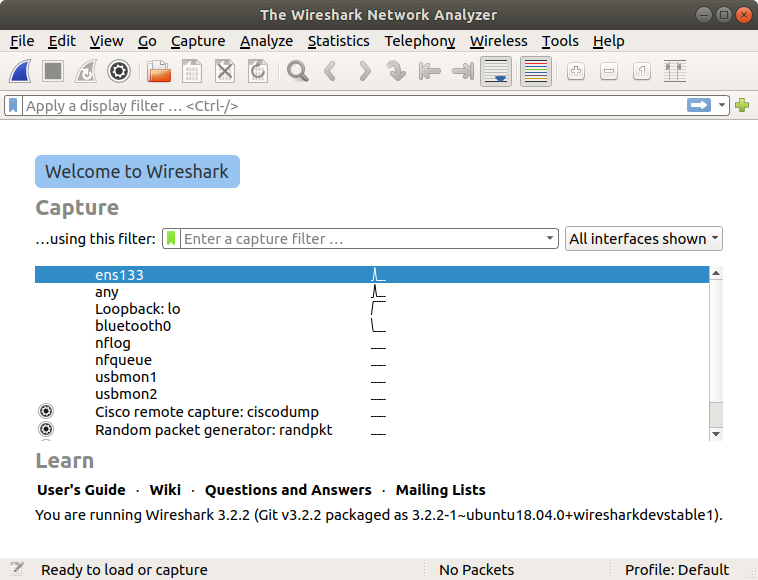Select the usbmon1 interface
The height and width of the screenshot is (580, 758).
point(372,377)
